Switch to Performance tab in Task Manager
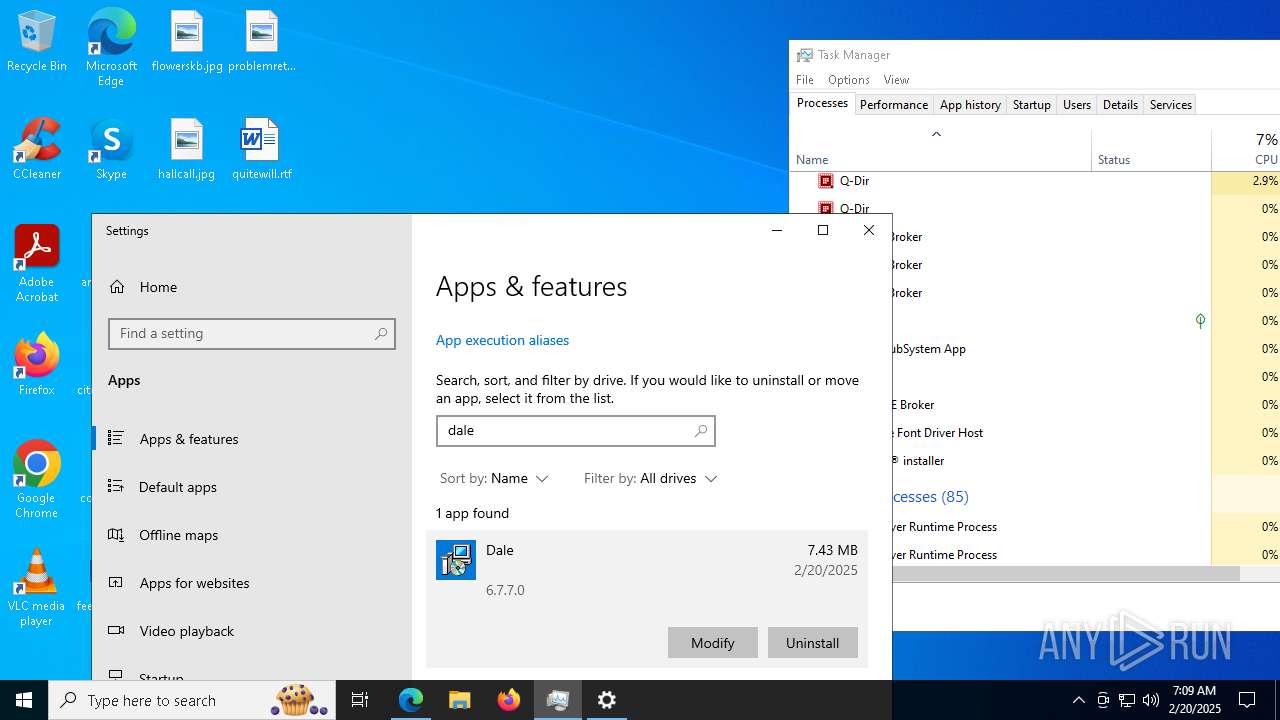This screenshot has height=720, width=1280. [x=894, y=105]
